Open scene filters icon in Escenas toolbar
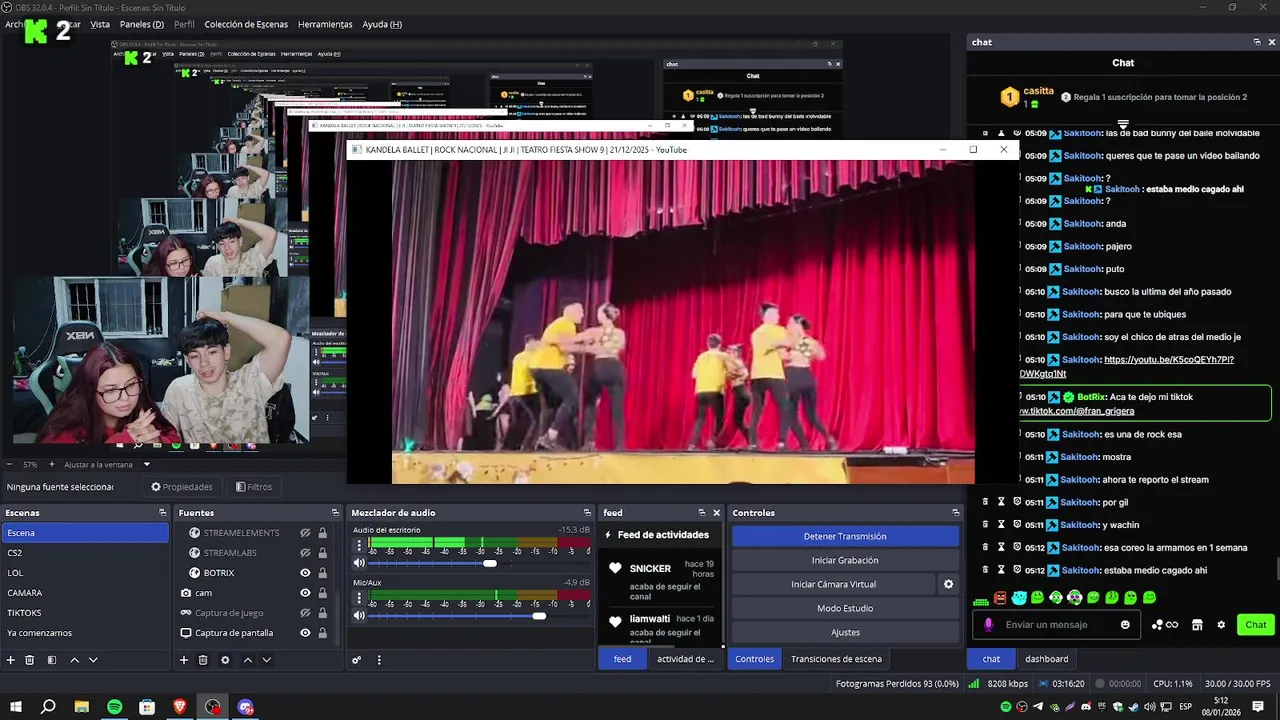Image resolution: width=1280 pixels, height=720 pixels. coord(51,660)
